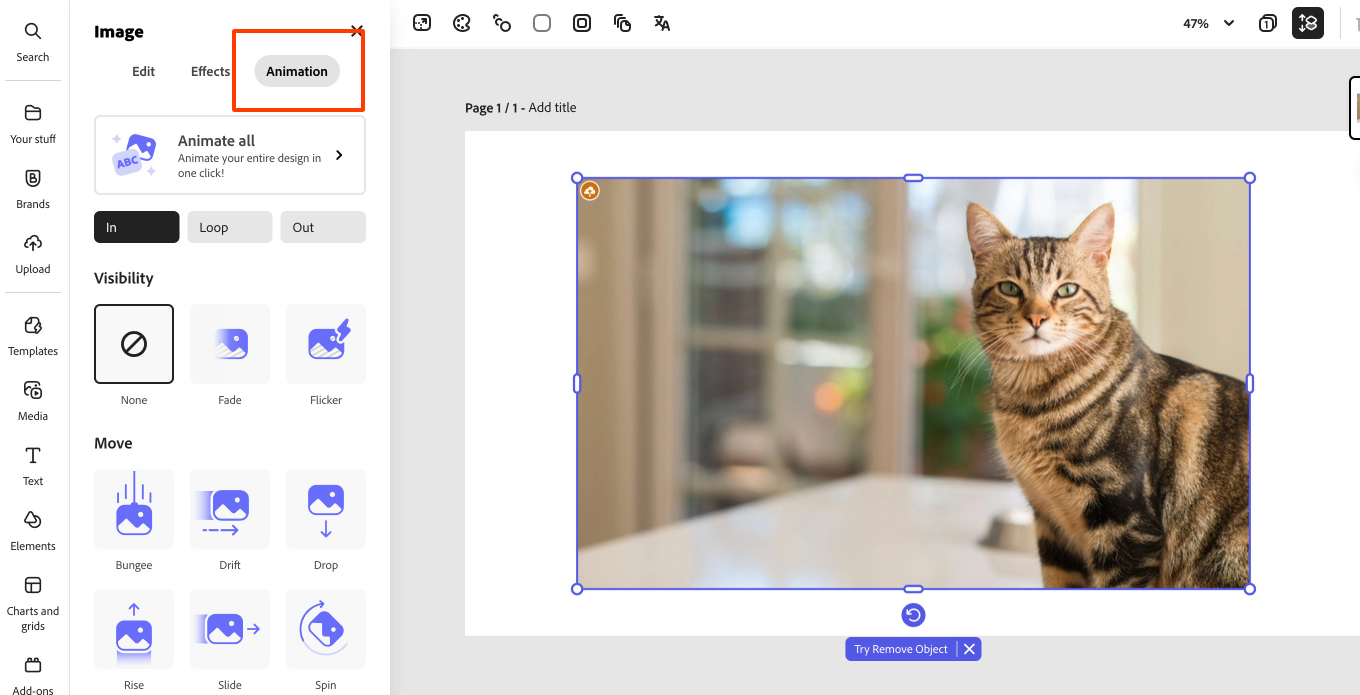The width and height of the screenshot is (1360, 695).
Task: Open the Brands section
Action: pyautogui.click(x=33, y=189)
